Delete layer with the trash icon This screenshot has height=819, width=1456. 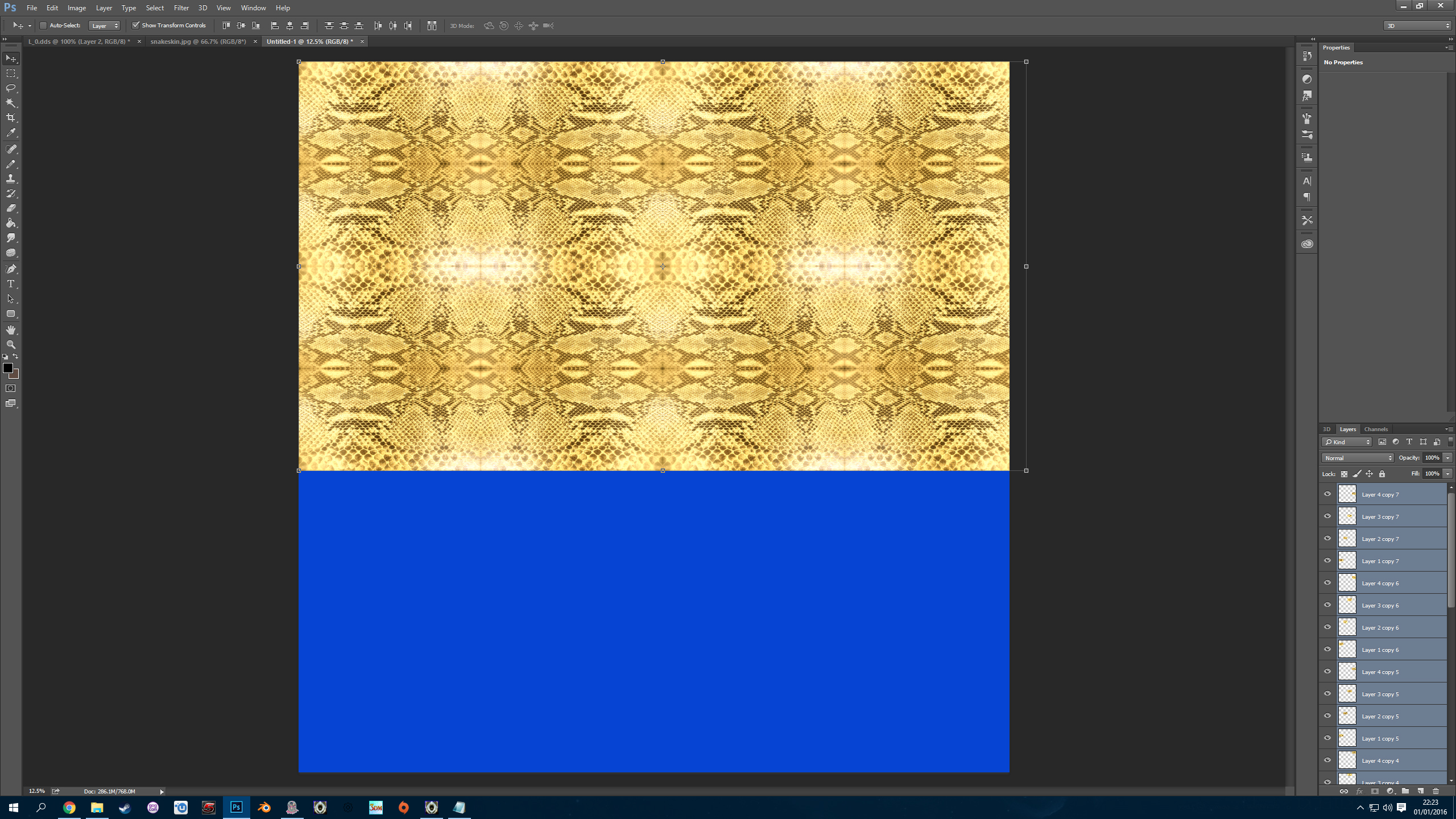pos(1436,791)
